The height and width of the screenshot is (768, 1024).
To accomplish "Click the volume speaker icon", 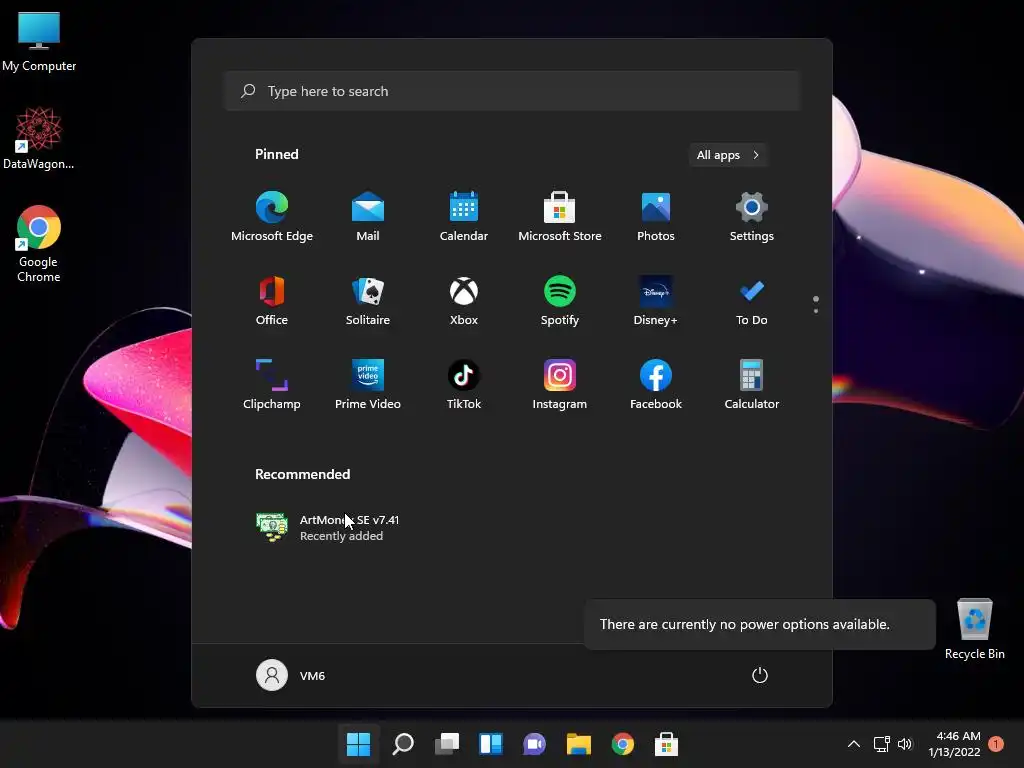I will [904, 744].
